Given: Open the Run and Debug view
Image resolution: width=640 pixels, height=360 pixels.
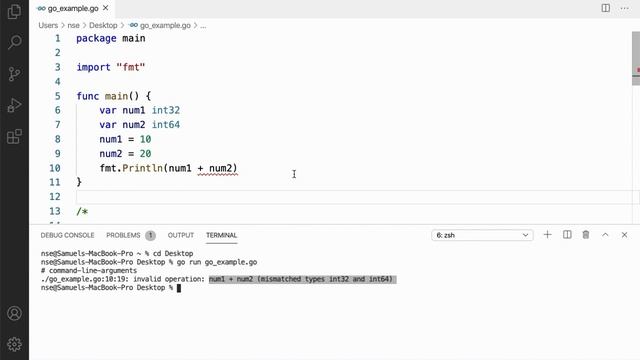Looking at the screenshot, I should (14, 105).
